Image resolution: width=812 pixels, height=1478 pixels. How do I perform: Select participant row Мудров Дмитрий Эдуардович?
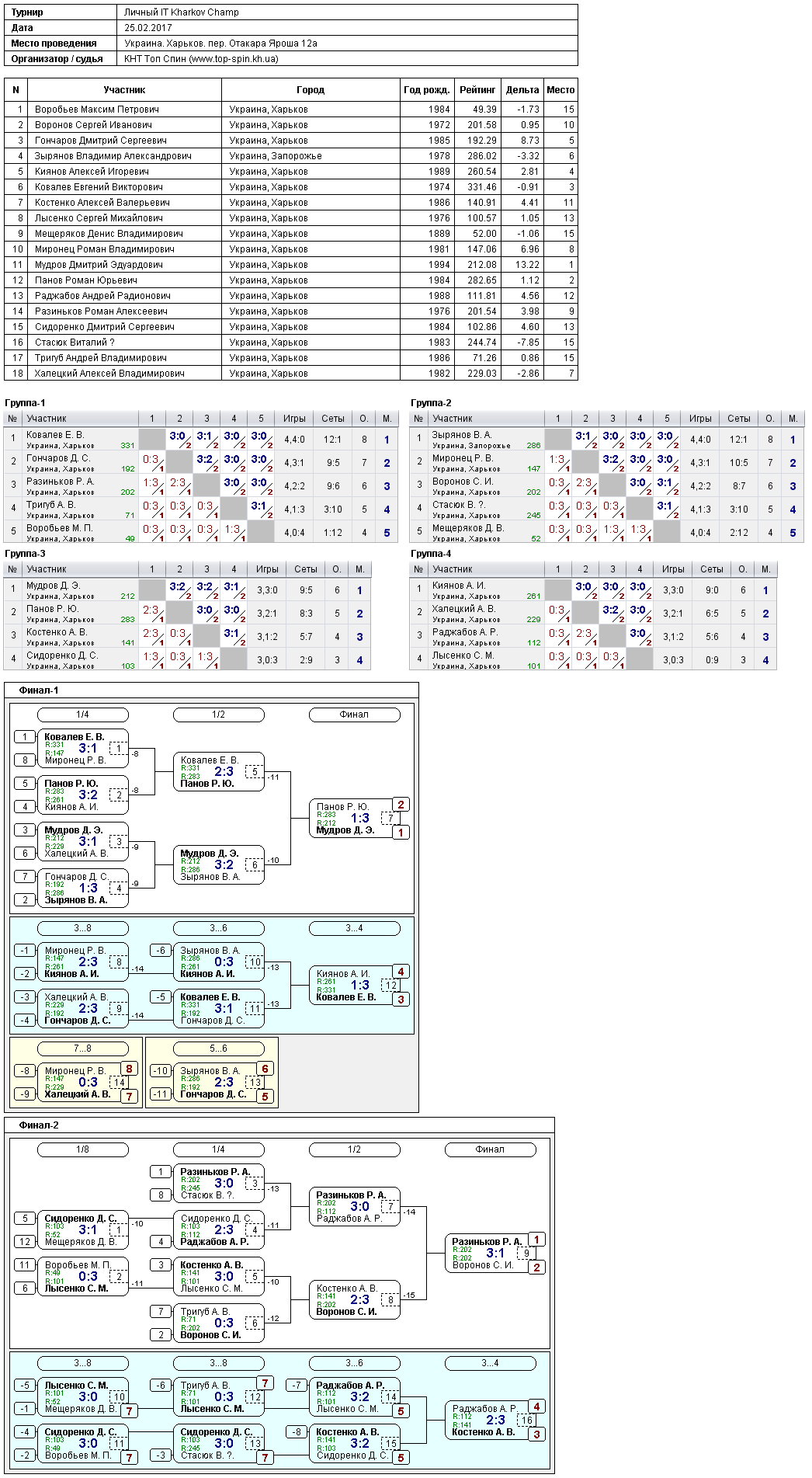pyautogui.click(x=291, y=265)
